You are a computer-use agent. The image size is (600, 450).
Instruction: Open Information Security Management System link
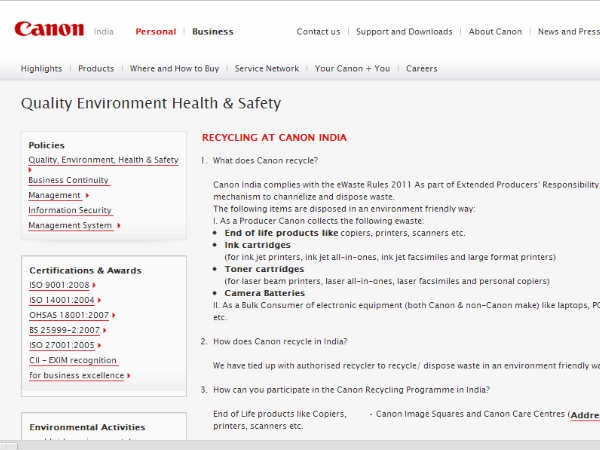point(70,218)
